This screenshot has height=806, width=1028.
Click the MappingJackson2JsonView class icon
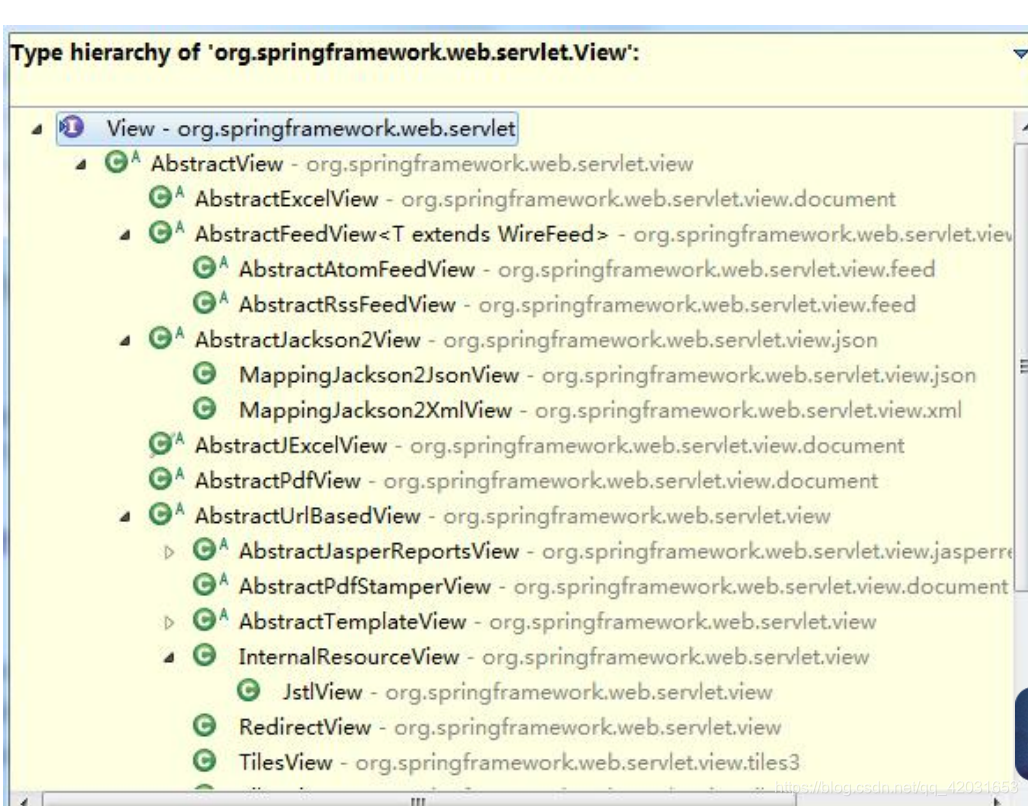tap(204, 373)
